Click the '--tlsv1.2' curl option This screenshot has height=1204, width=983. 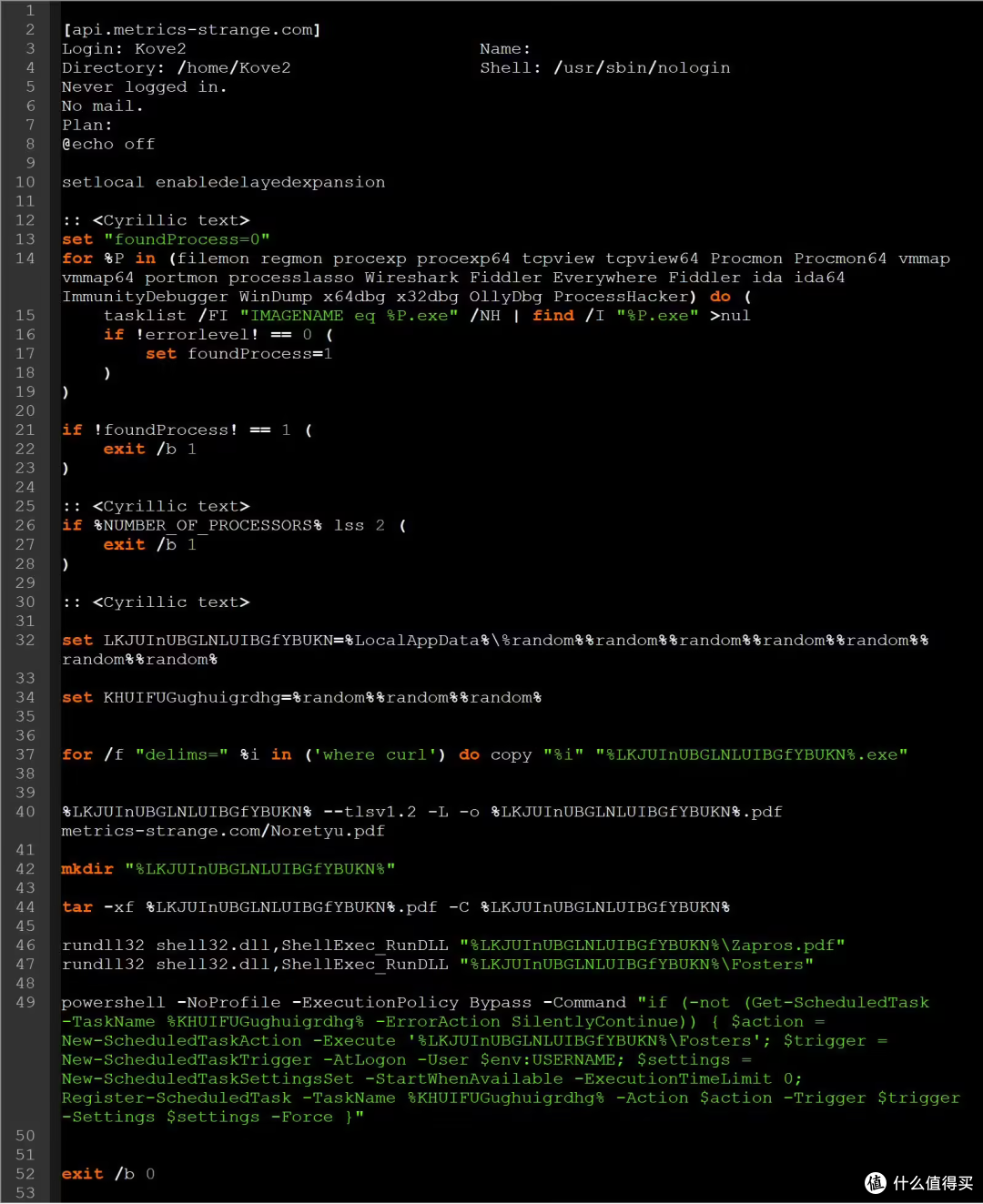(x=370, y=812)
